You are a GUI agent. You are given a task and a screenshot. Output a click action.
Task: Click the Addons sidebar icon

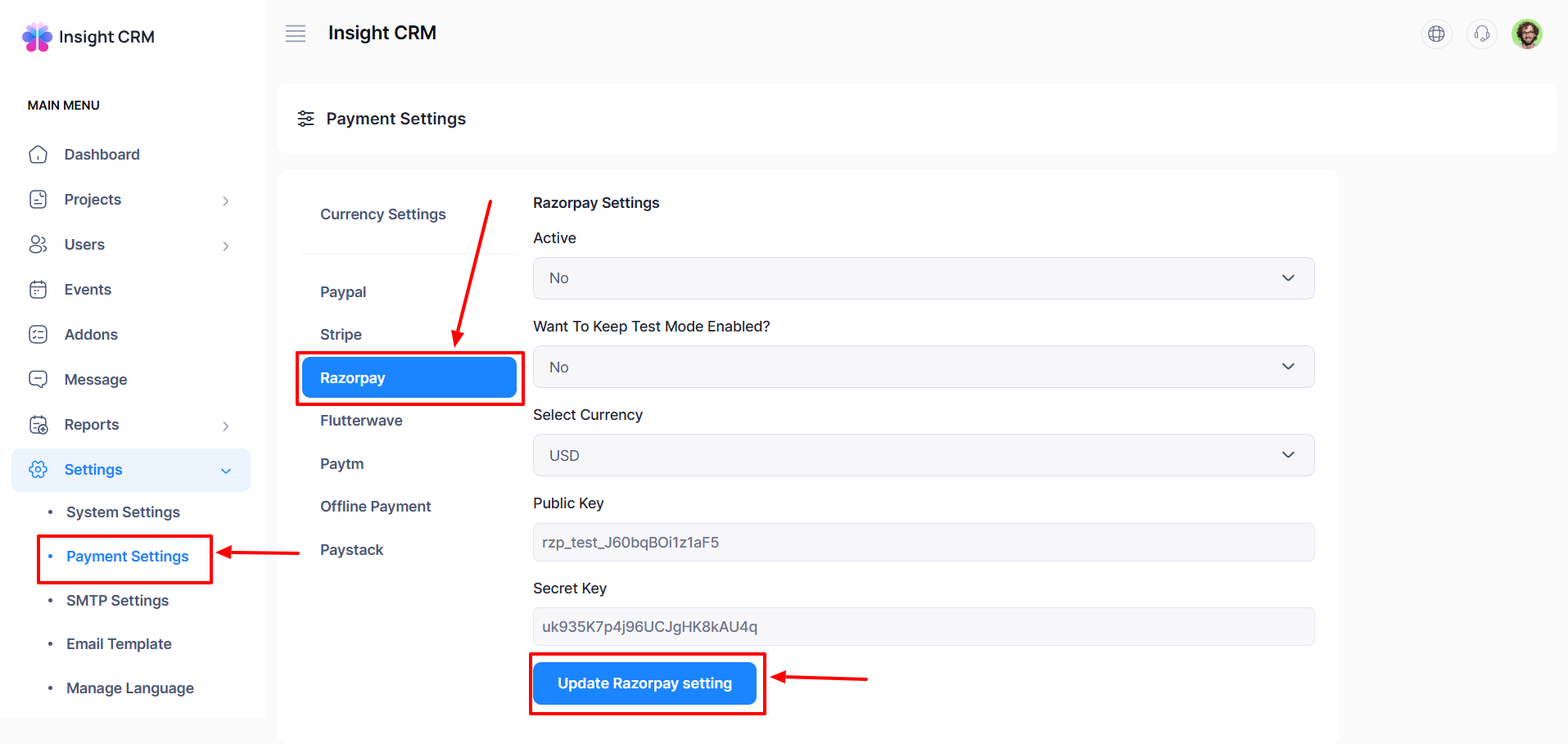[x=38, y=335]
